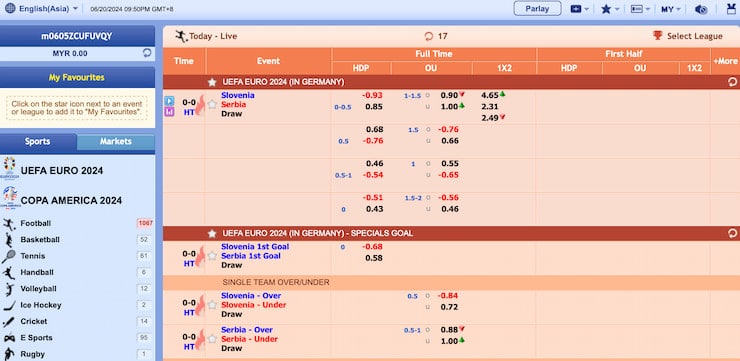Select Slovenia - Over odds -0.84
740x361 pixels.
coord(448,296)
